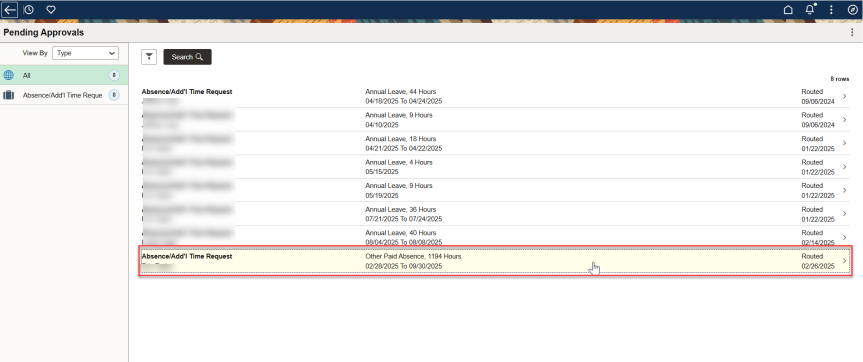Expand chevron for 04/10/2025 request row
The image size is (863, 362).
click(x=845, y=120)
